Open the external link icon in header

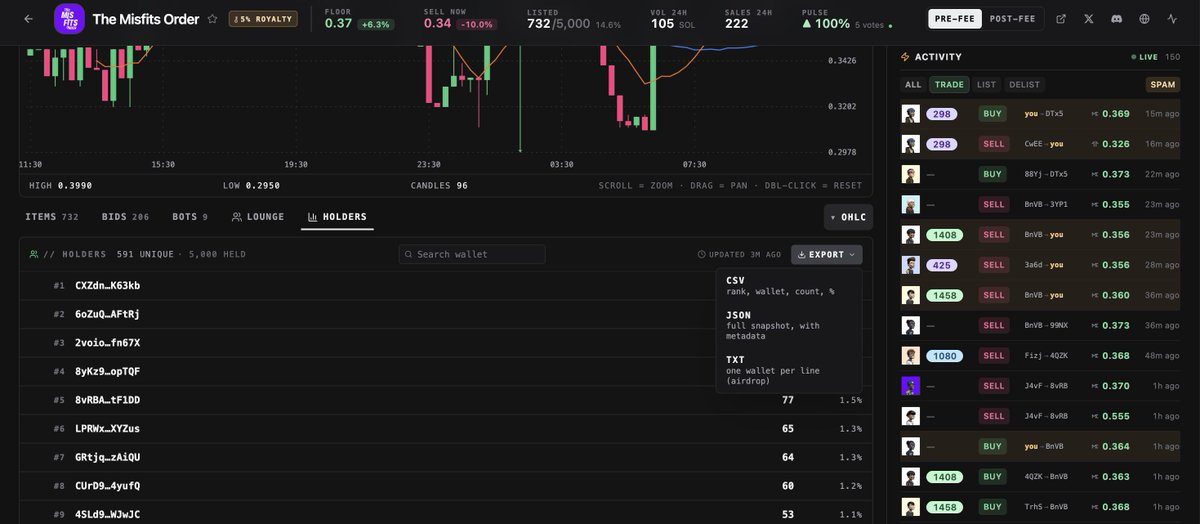pos(1061,19)
